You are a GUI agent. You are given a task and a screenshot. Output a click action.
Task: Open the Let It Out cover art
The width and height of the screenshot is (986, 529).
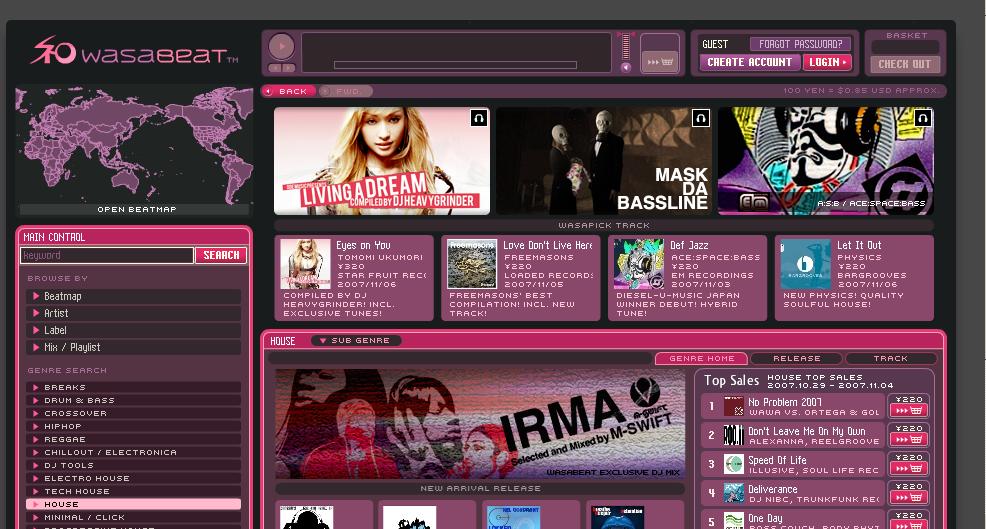pos(806,264)
